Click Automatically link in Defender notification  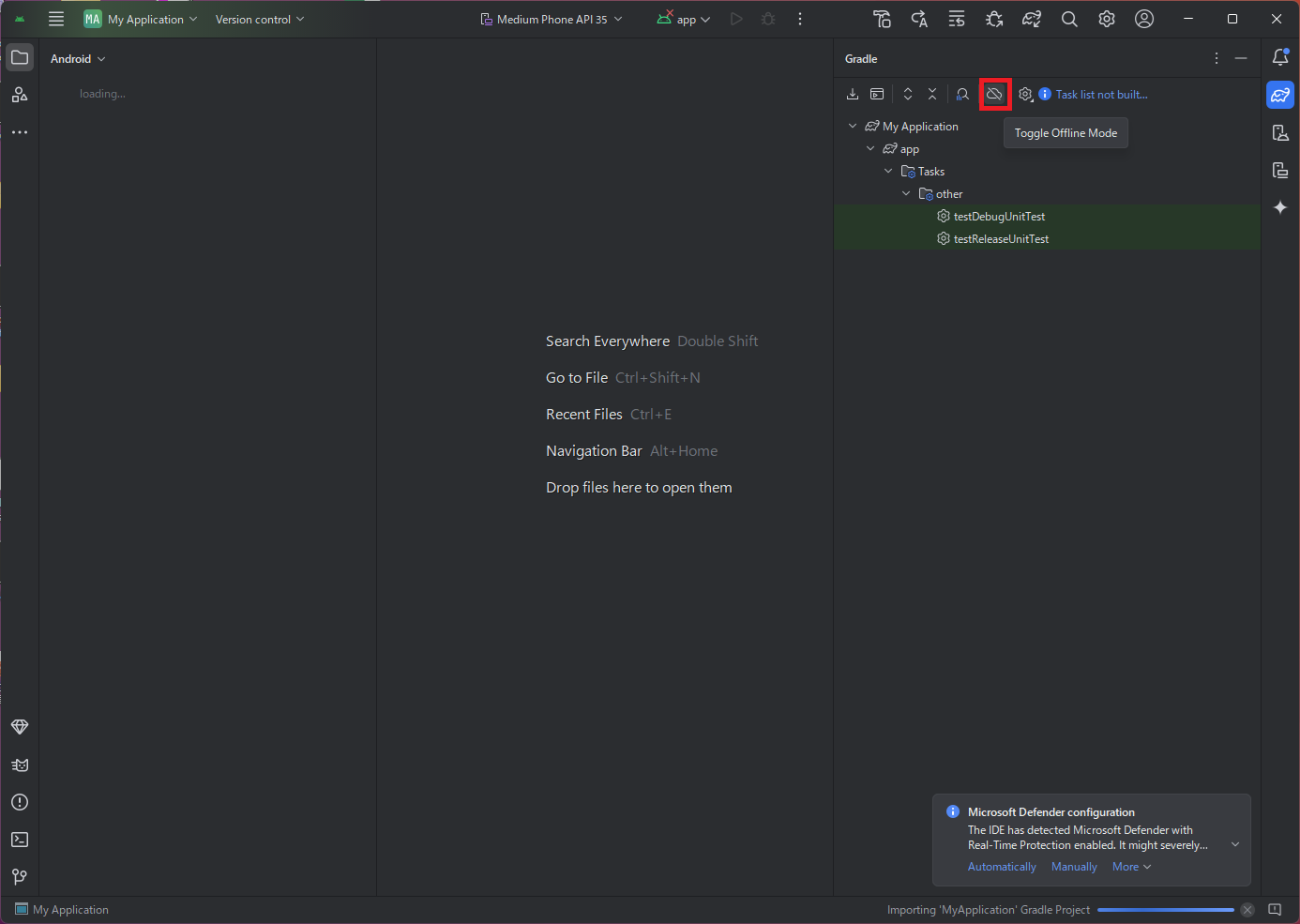click(1002, 867)
